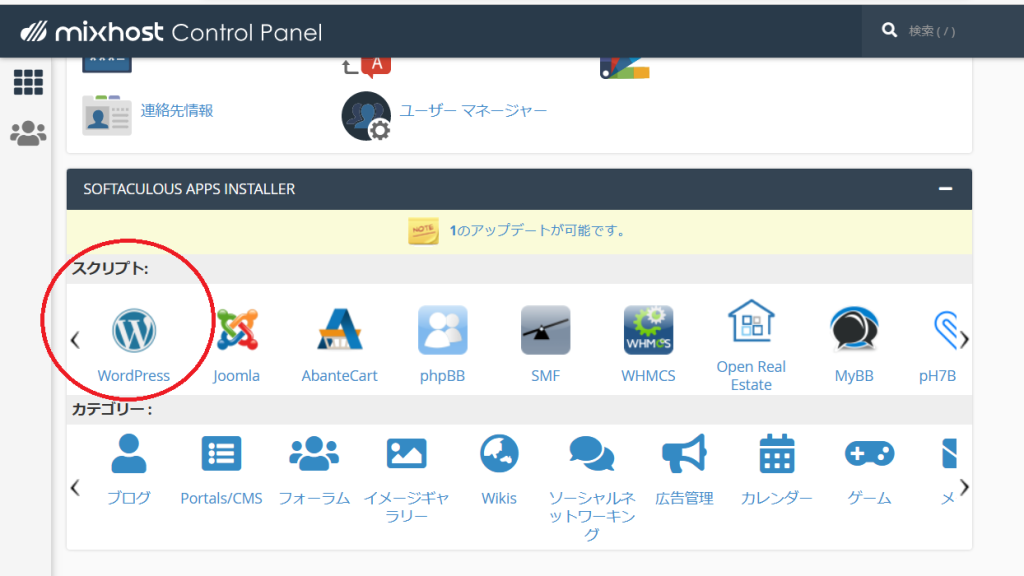The width and height of the screenshot is (1024, 576).
Task: Open the grid home menu in sidebar
Action: [x=28, y=82]
